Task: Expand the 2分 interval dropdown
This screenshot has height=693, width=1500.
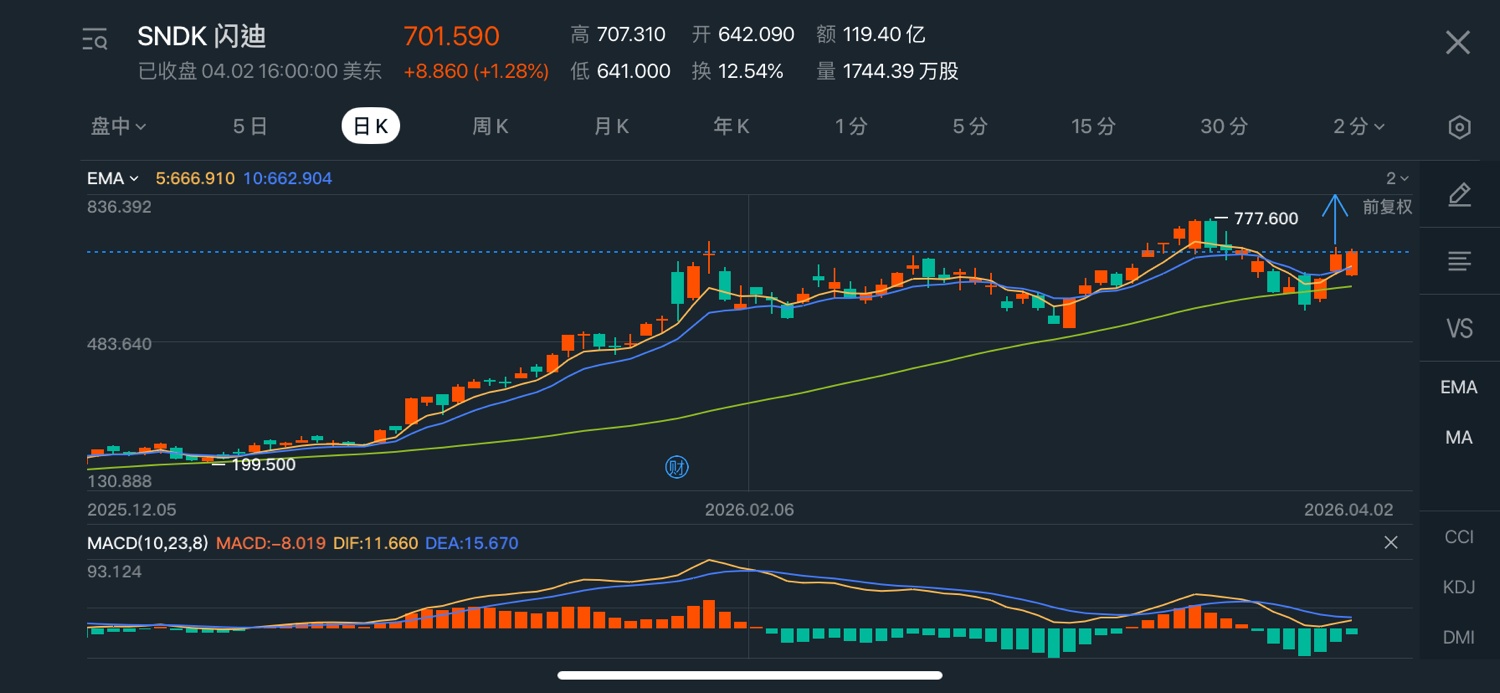Action: tap(1359, 126)
